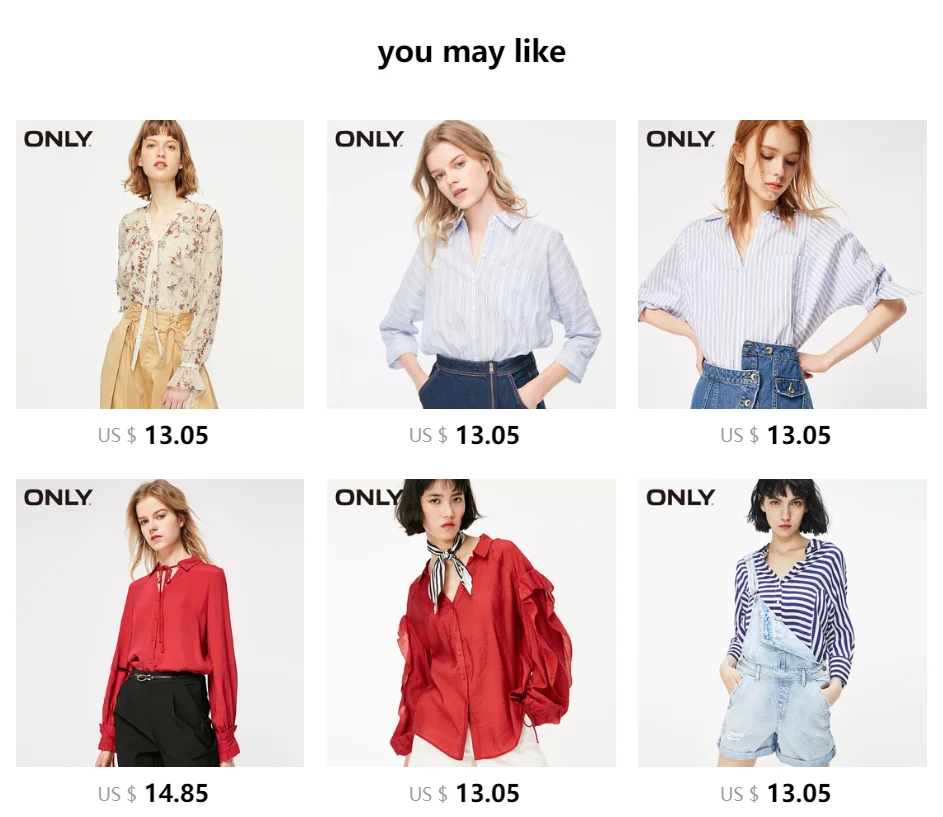Screen dimensions: 943x817
Task: Select the price under the floral blouse
Action: (153, 435)
